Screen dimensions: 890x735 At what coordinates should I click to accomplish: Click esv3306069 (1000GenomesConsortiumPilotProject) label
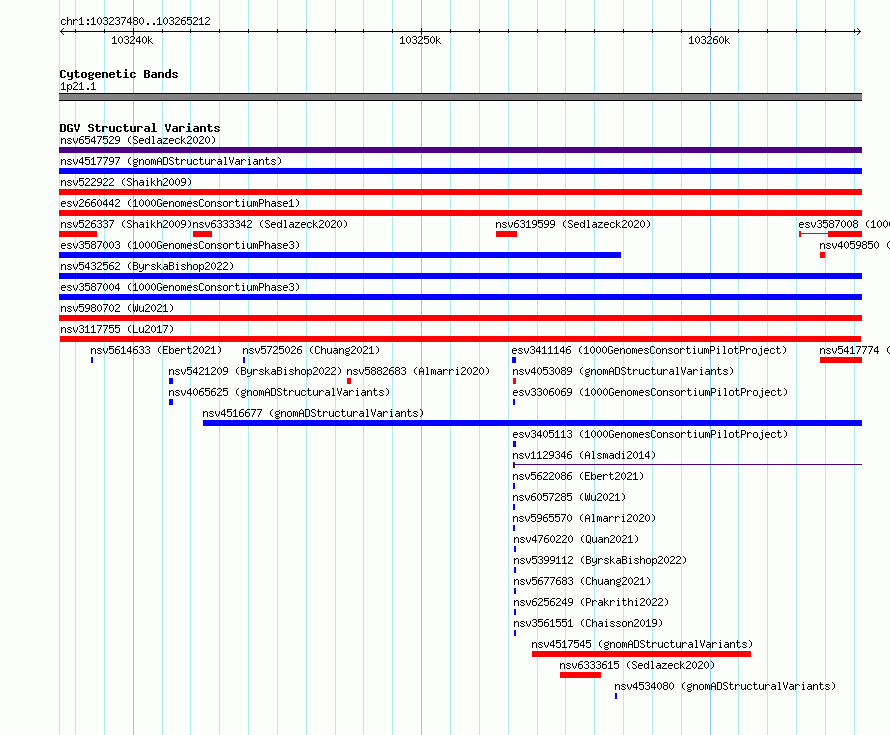tap(650, 392)
